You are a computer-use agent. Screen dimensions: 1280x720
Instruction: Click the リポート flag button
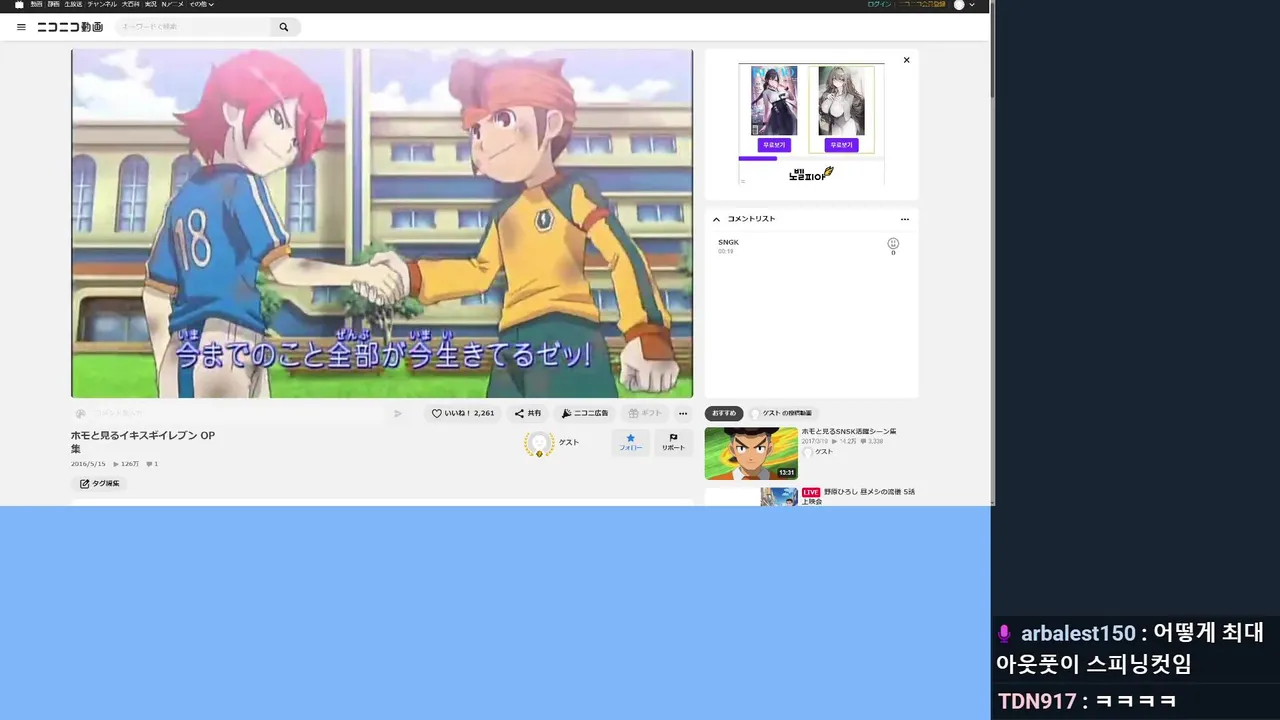[x=673, y=442]
